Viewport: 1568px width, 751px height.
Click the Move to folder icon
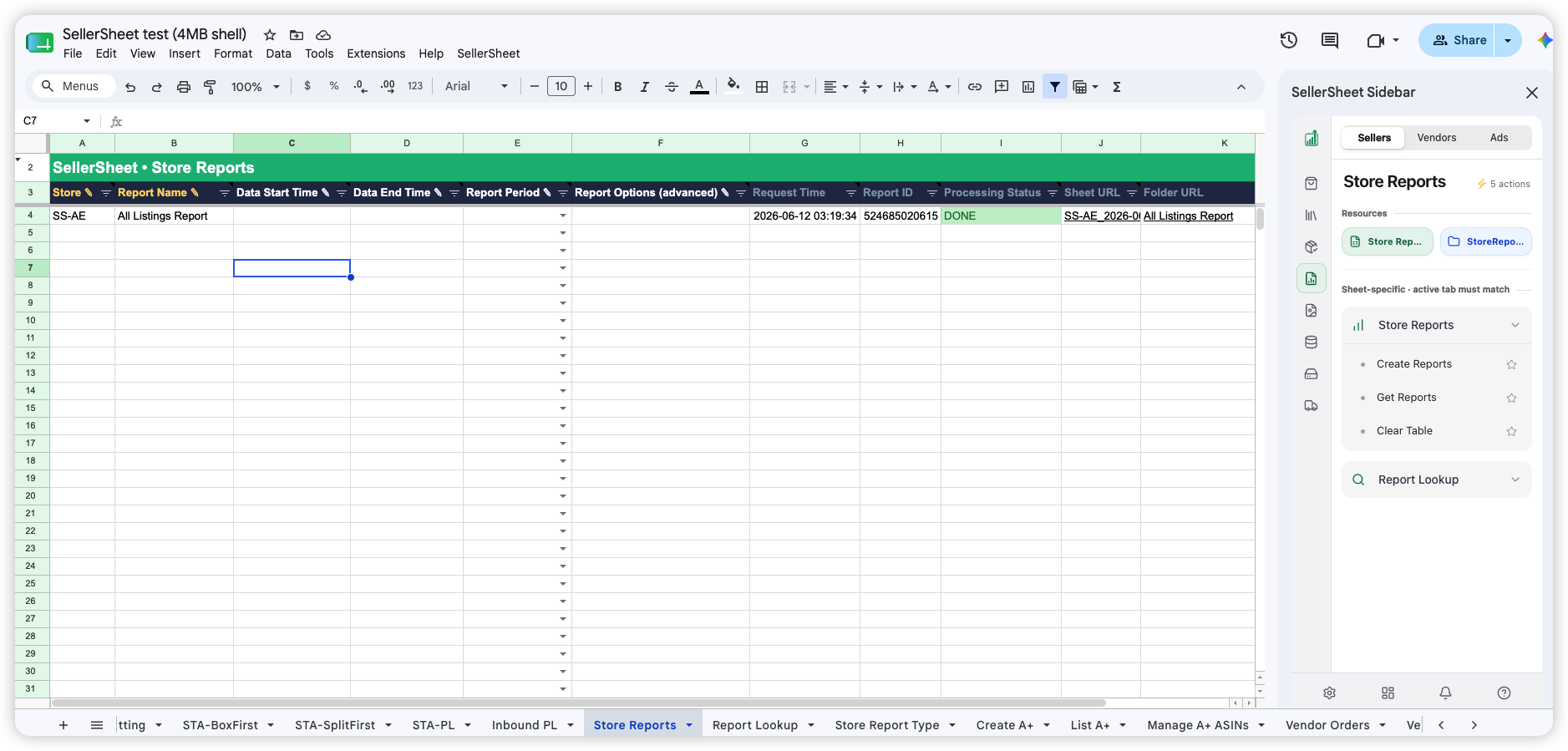tap(297, 35)
